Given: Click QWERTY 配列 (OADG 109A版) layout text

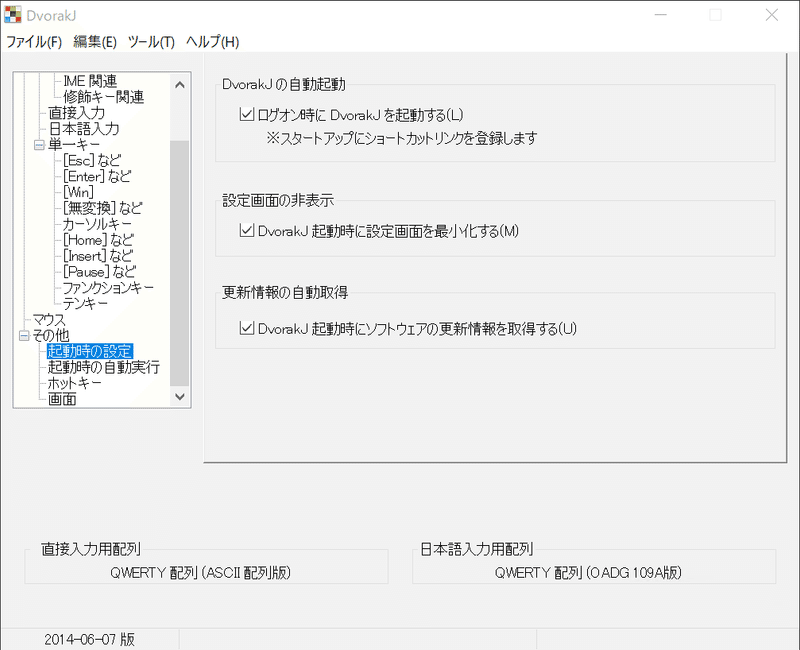Looking at the screenshot, I should point(588,572).
